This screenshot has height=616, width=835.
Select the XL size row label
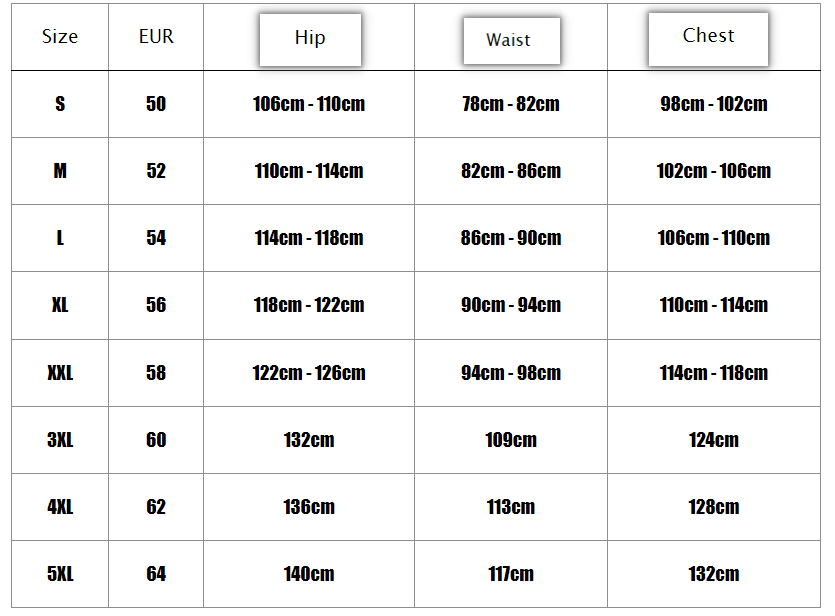(60, 305)
